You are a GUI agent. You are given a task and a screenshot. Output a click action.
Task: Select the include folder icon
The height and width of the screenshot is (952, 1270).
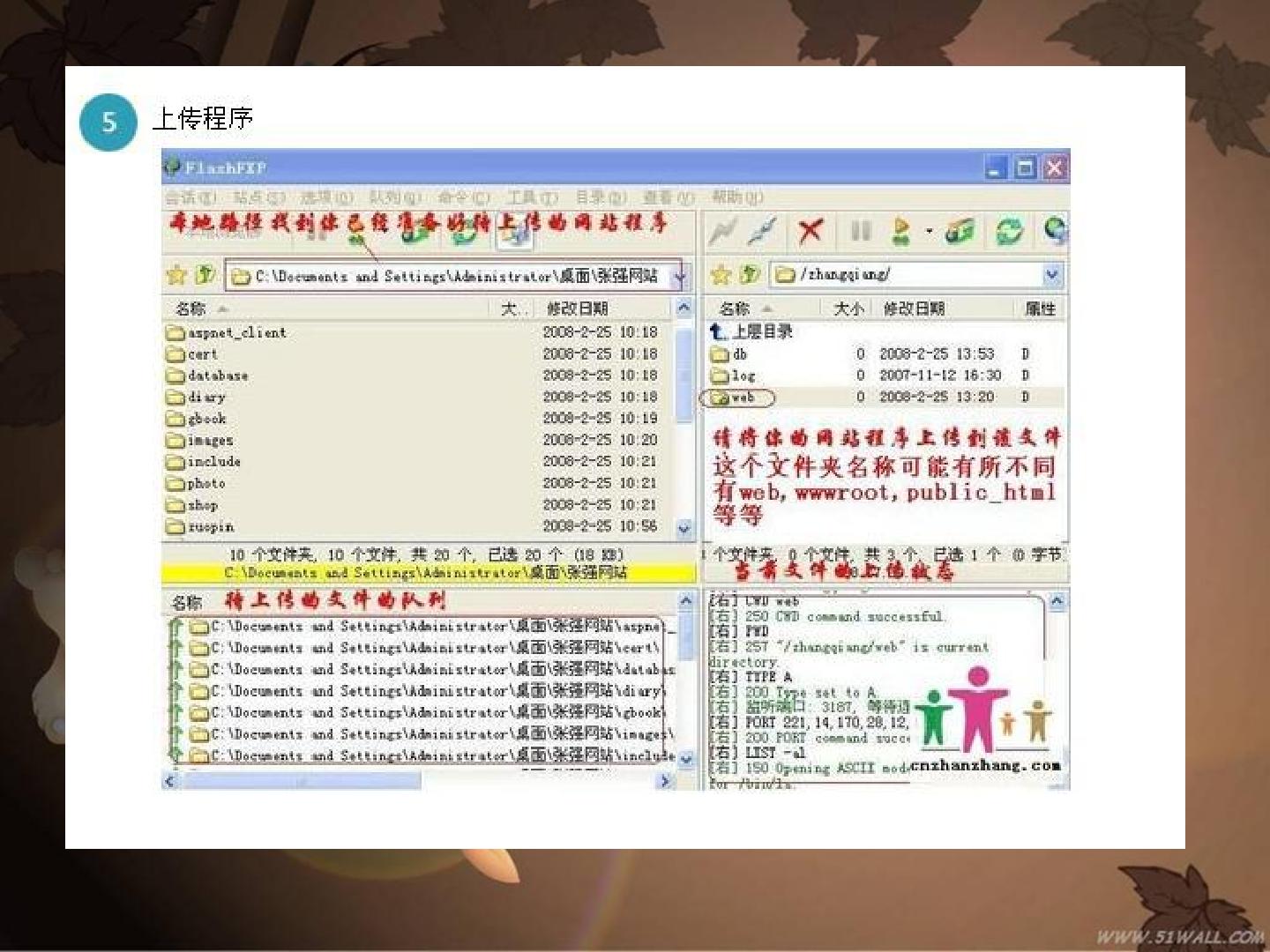(176, 462)
